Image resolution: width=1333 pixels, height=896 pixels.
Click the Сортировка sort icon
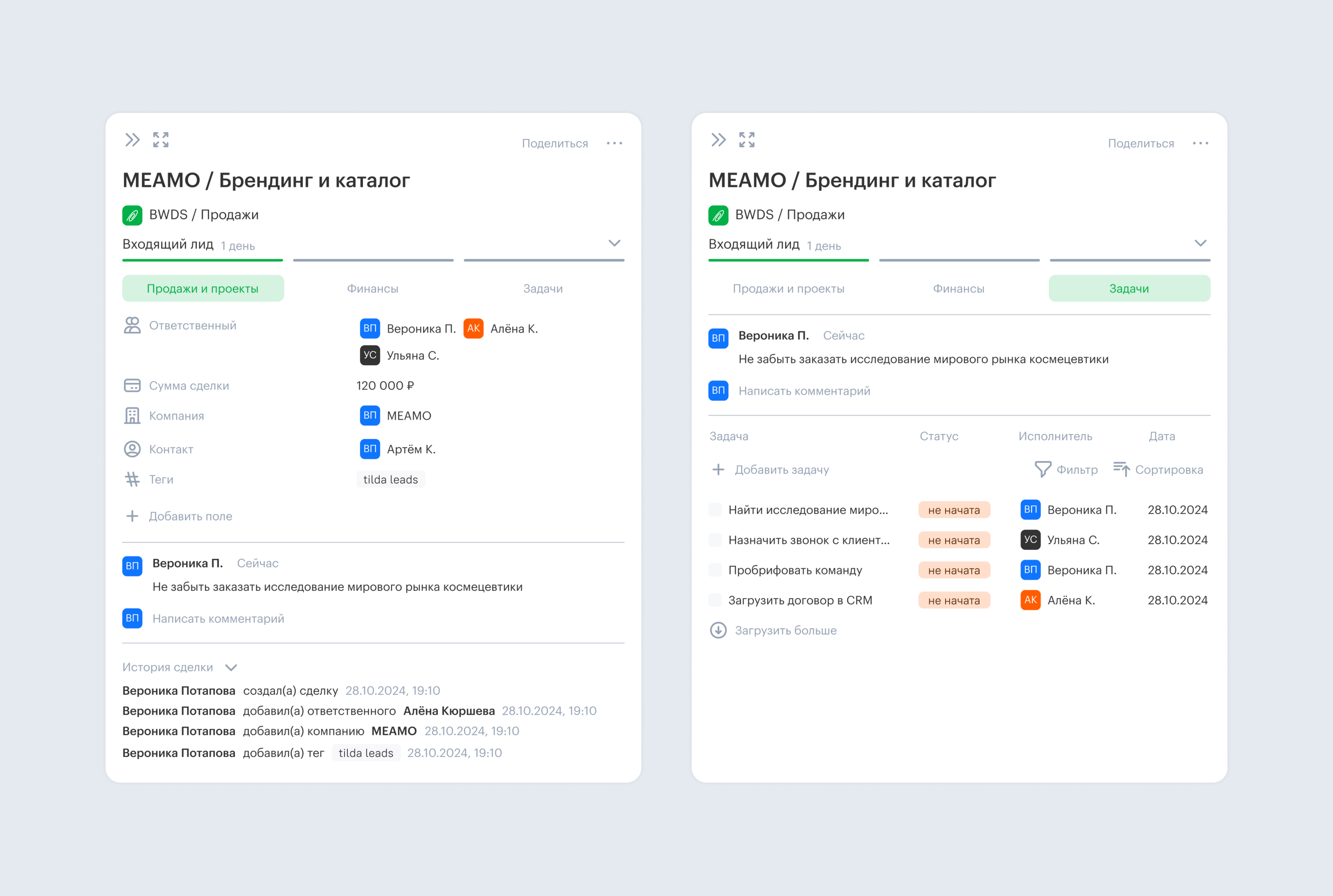[x=1121, y=469]
